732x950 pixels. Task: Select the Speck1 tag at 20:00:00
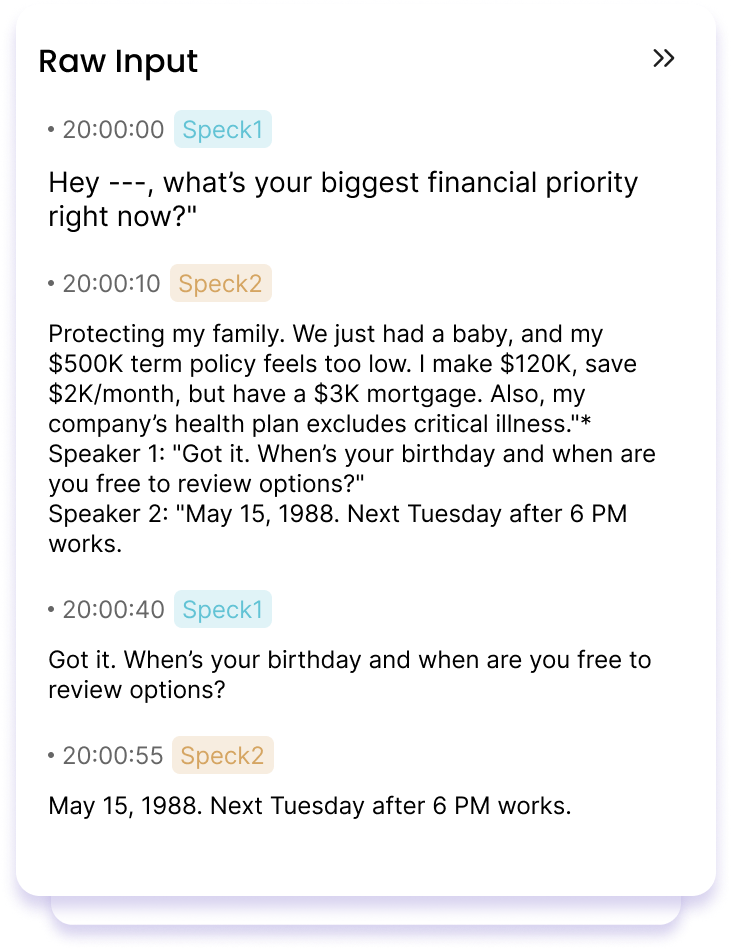point(223,129)
